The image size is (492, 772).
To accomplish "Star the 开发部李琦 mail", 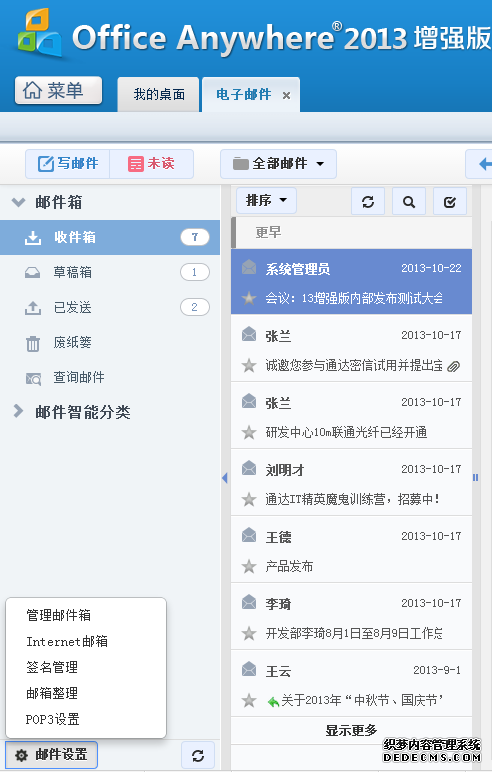I will pos(249,633).
